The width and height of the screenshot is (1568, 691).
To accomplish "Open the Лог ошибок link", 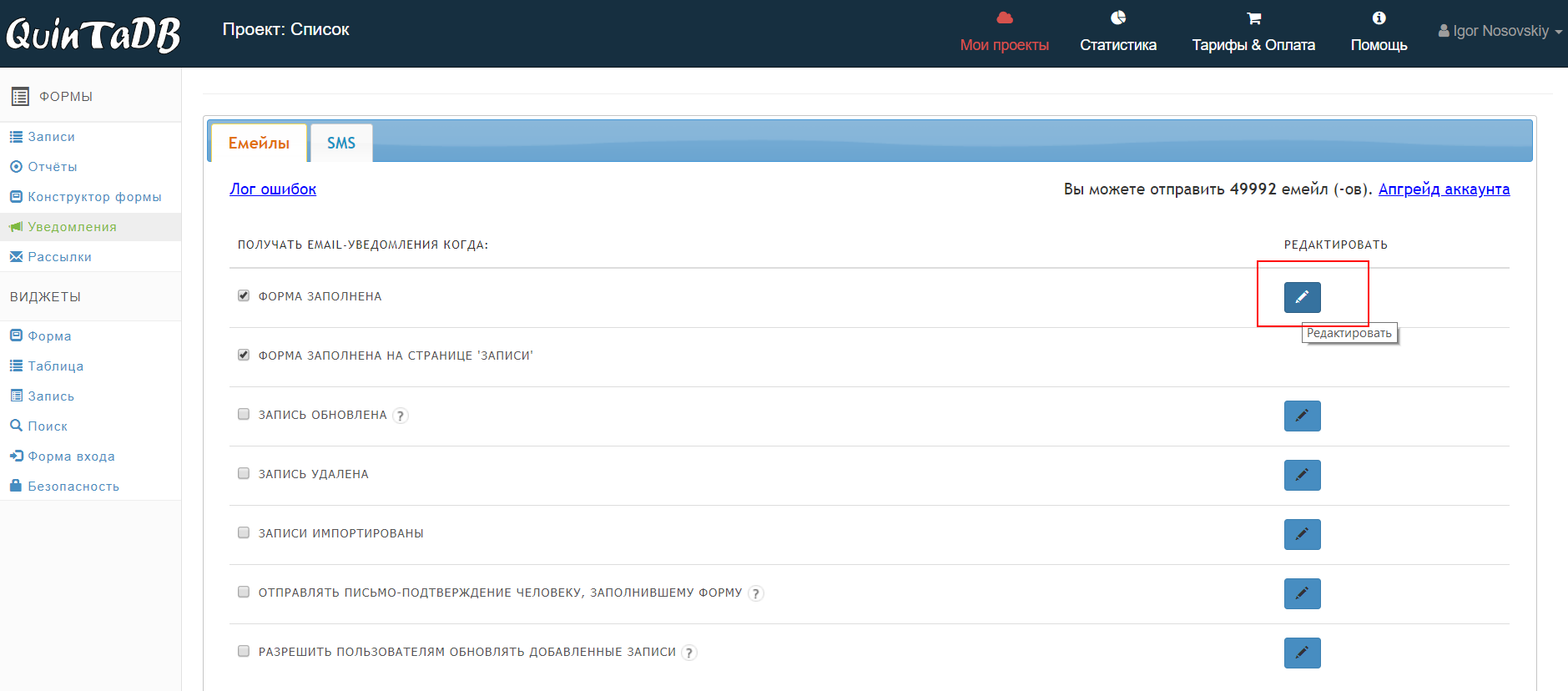I will click(x=273, y=189).
